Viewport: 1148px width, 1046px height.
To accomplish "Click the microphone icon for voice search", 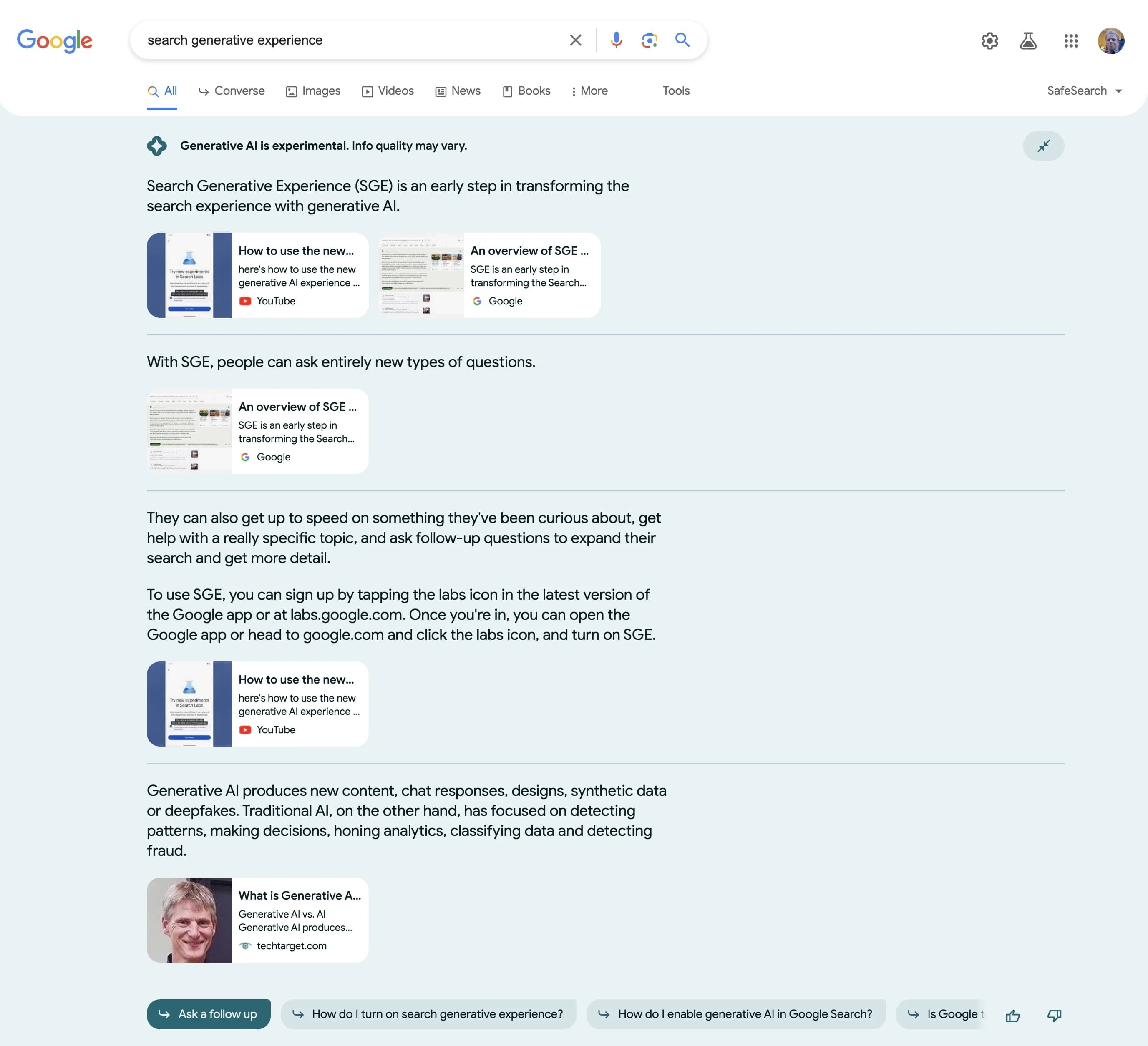I will tap(616, 40).
